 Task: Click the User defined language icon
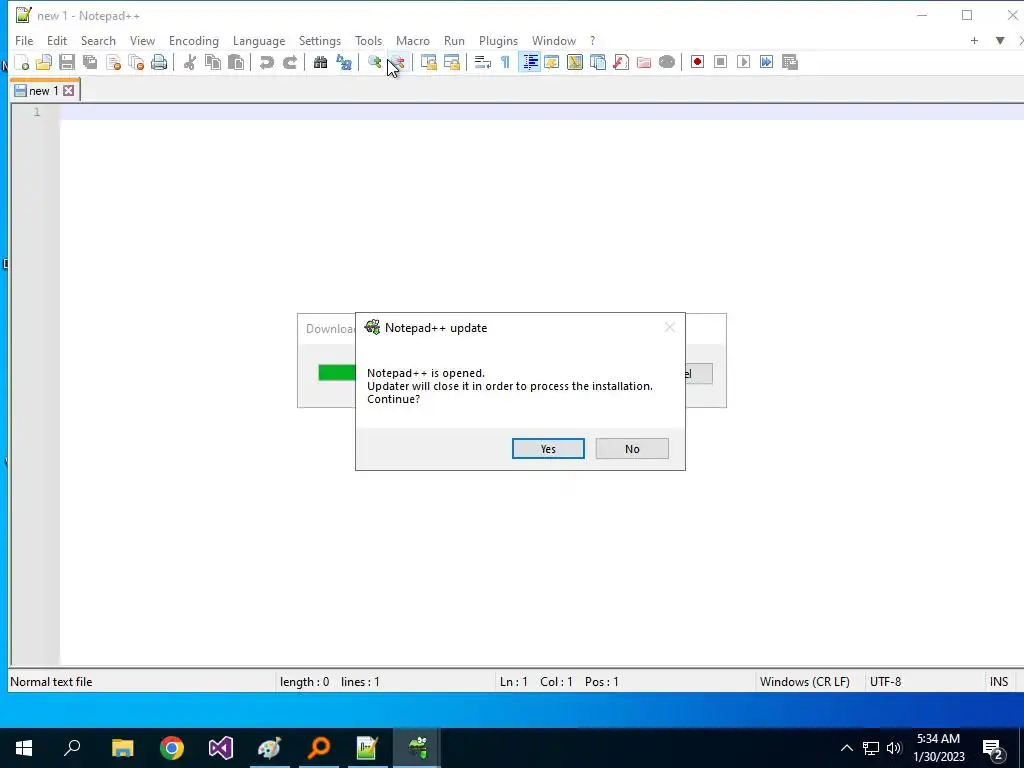pos(552,63)
